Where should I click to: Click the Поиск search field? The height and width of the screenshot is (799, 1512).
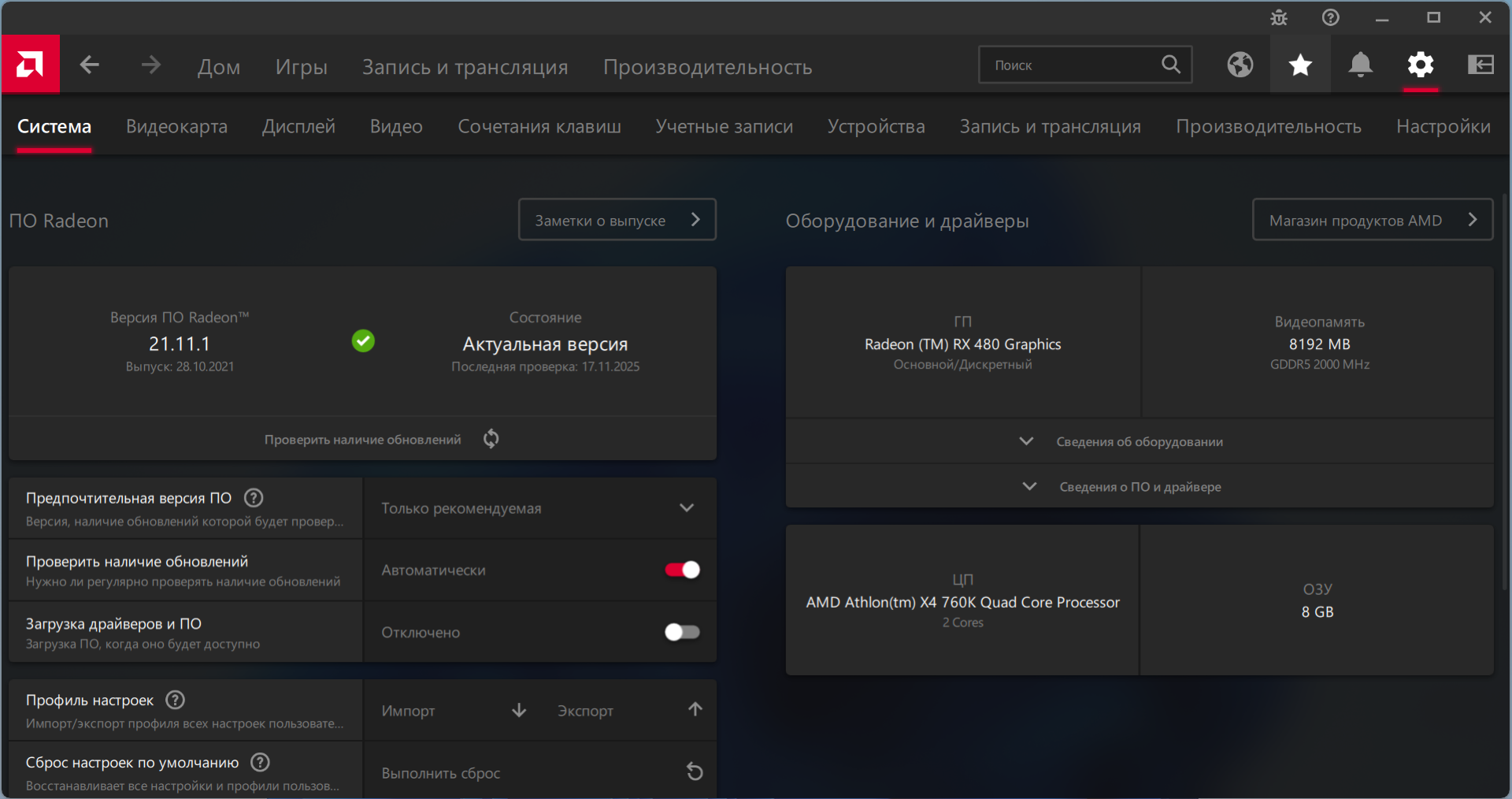(1085, 65)
